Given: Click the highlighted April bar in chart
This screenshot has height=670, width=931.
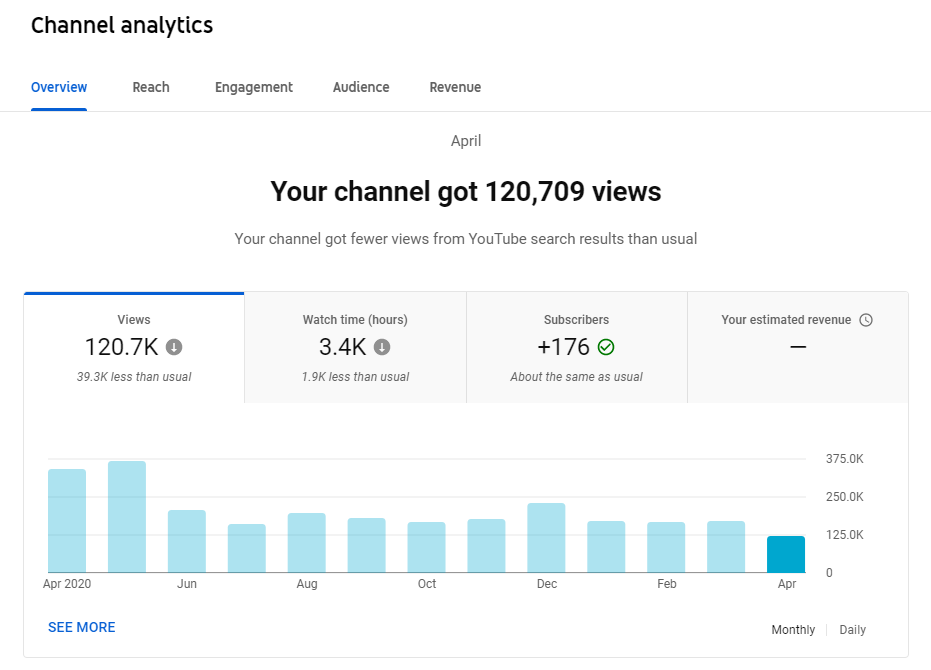Looking at the screenshot, I should click(786, 554).
